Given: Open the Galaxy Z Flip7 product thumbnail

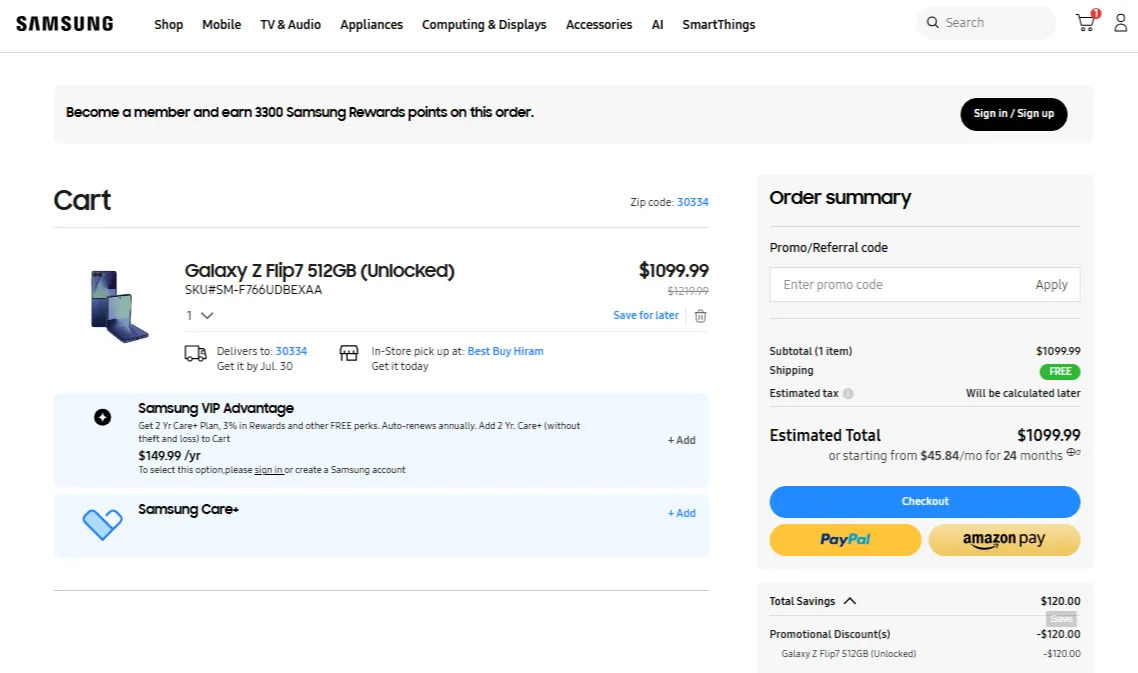Looking at the screenshot, I should click(118, 306).
